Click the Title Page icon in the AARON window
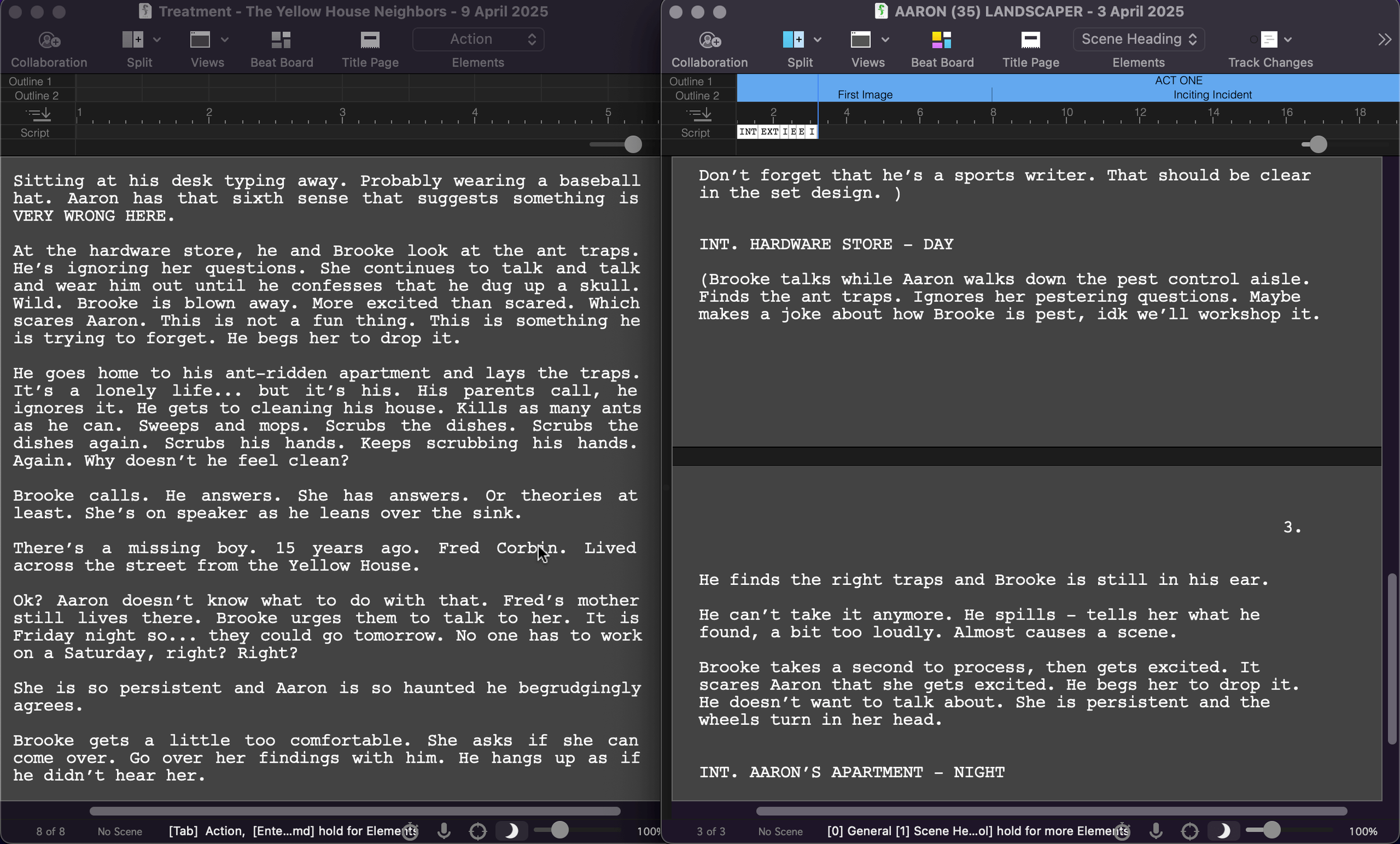 (1030, 40)
